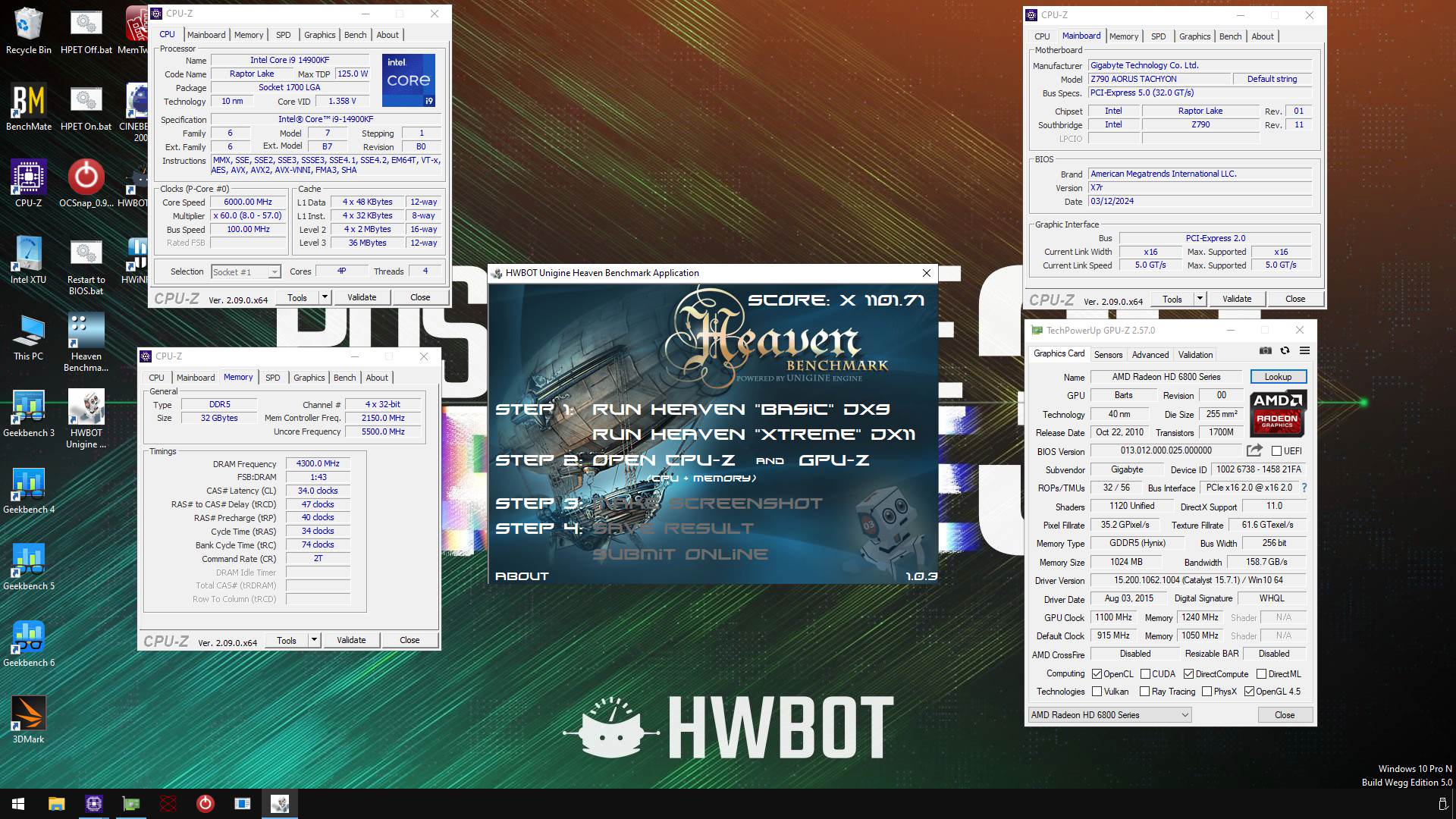The image size is (1456, 819).
Task: Click About in Heaven Benchmark
Action: pos(522,576)
